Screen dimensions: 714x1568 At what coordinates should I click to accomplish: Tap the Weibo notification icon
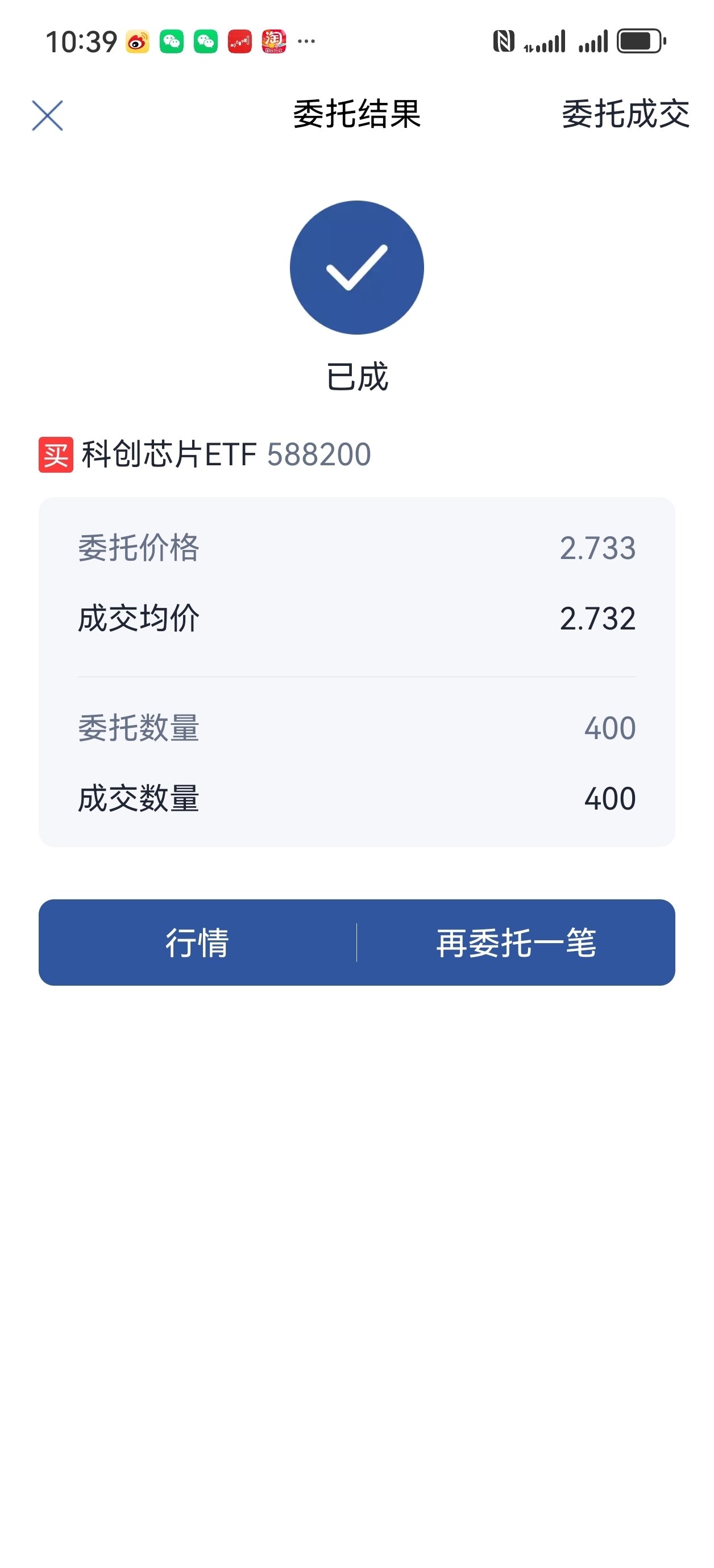pos(137,41)
